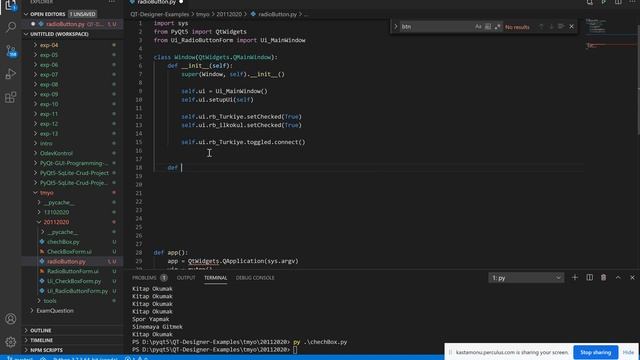Close the find widget
The image size is (640, 360).
(x=571, y=27)
